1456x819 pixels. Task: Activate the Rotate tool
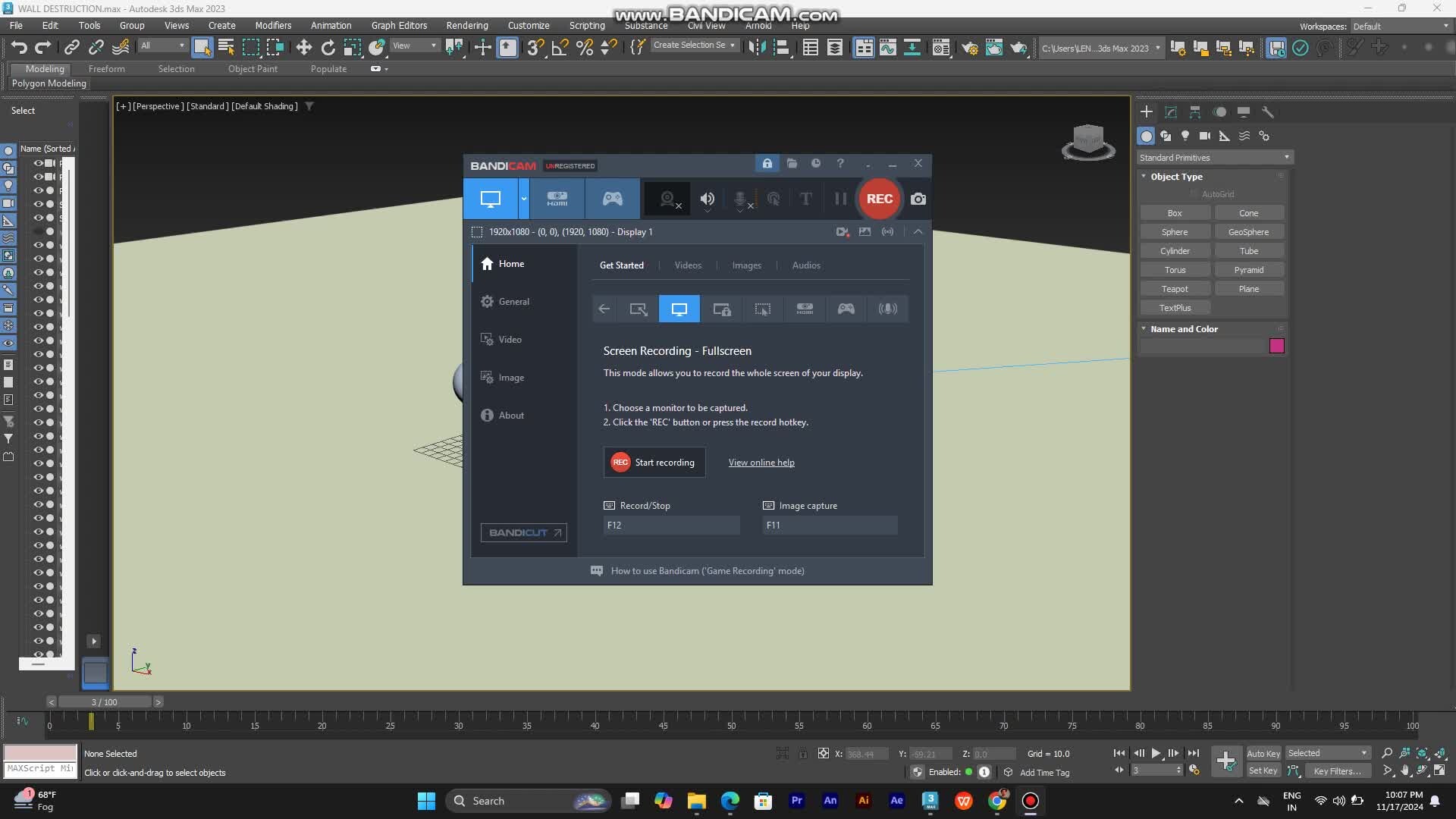[x=328, y=47]
